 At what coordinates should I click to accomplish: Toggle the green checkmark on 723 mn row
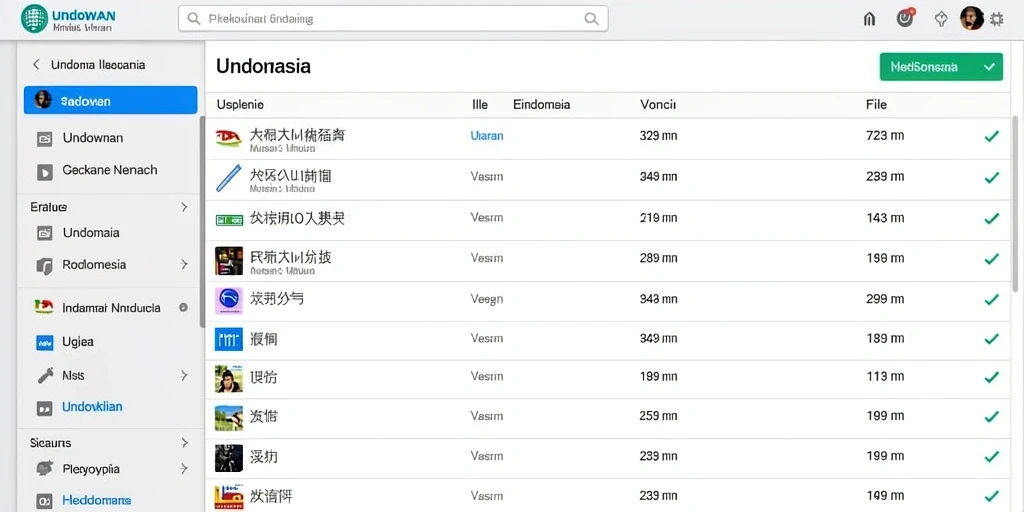click(991, 136)
